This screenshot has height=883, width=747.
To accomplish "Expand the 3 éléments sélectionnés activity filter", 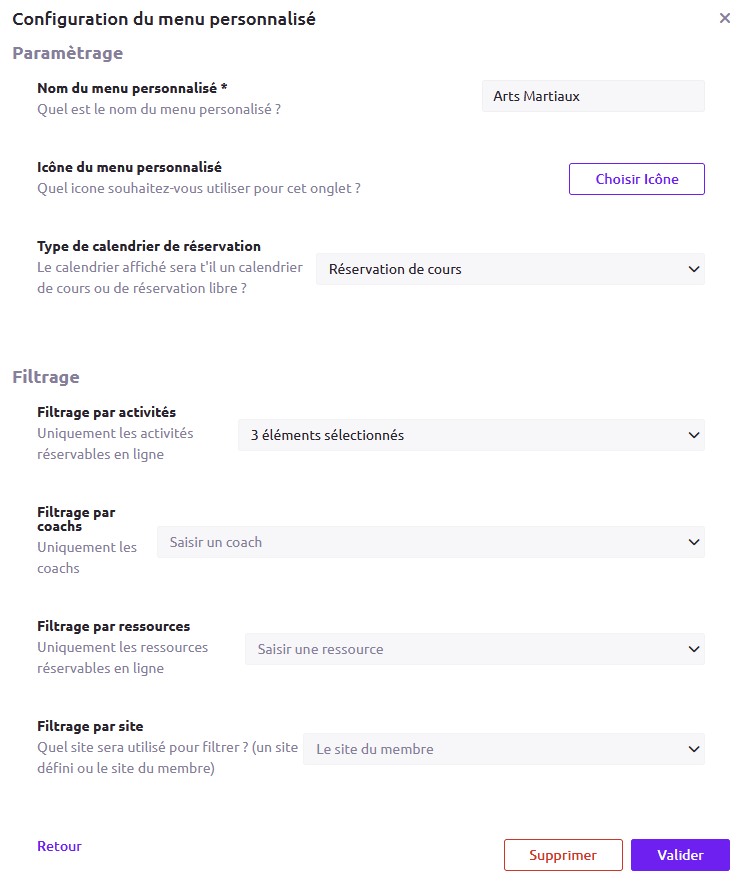I will 471,435.
